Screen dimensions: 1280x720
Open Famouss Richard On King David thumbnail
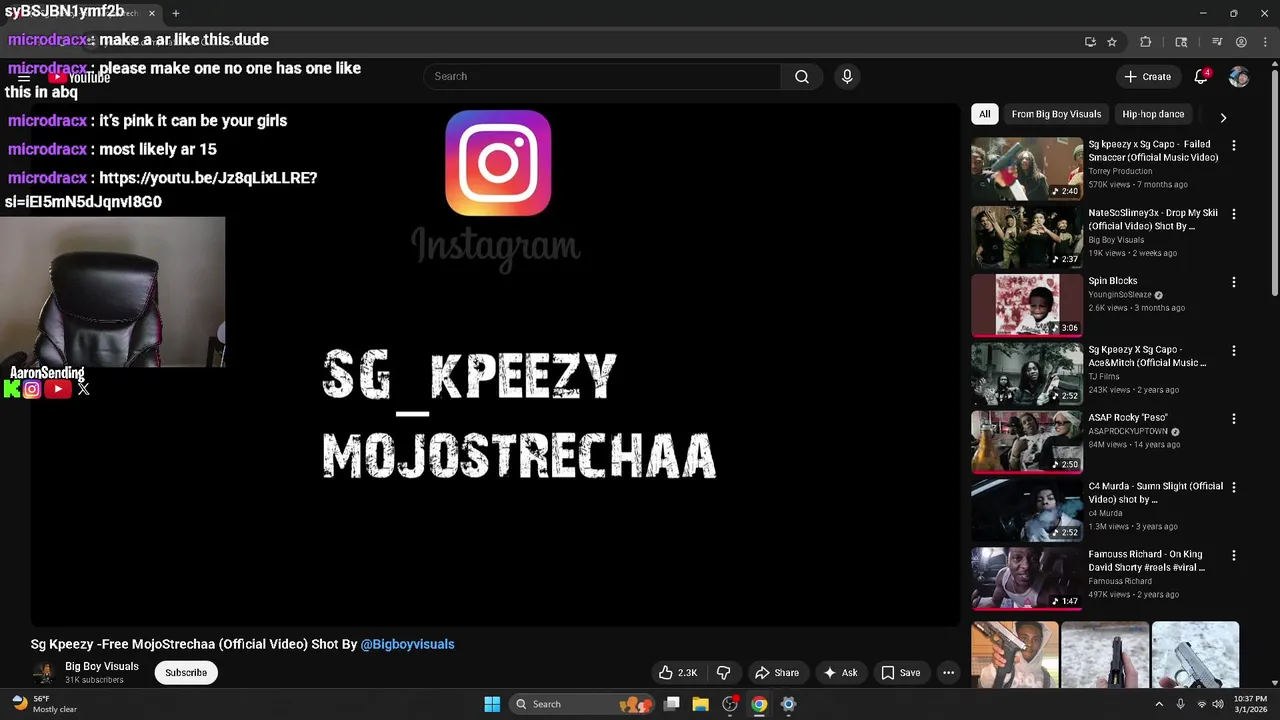1027,578
